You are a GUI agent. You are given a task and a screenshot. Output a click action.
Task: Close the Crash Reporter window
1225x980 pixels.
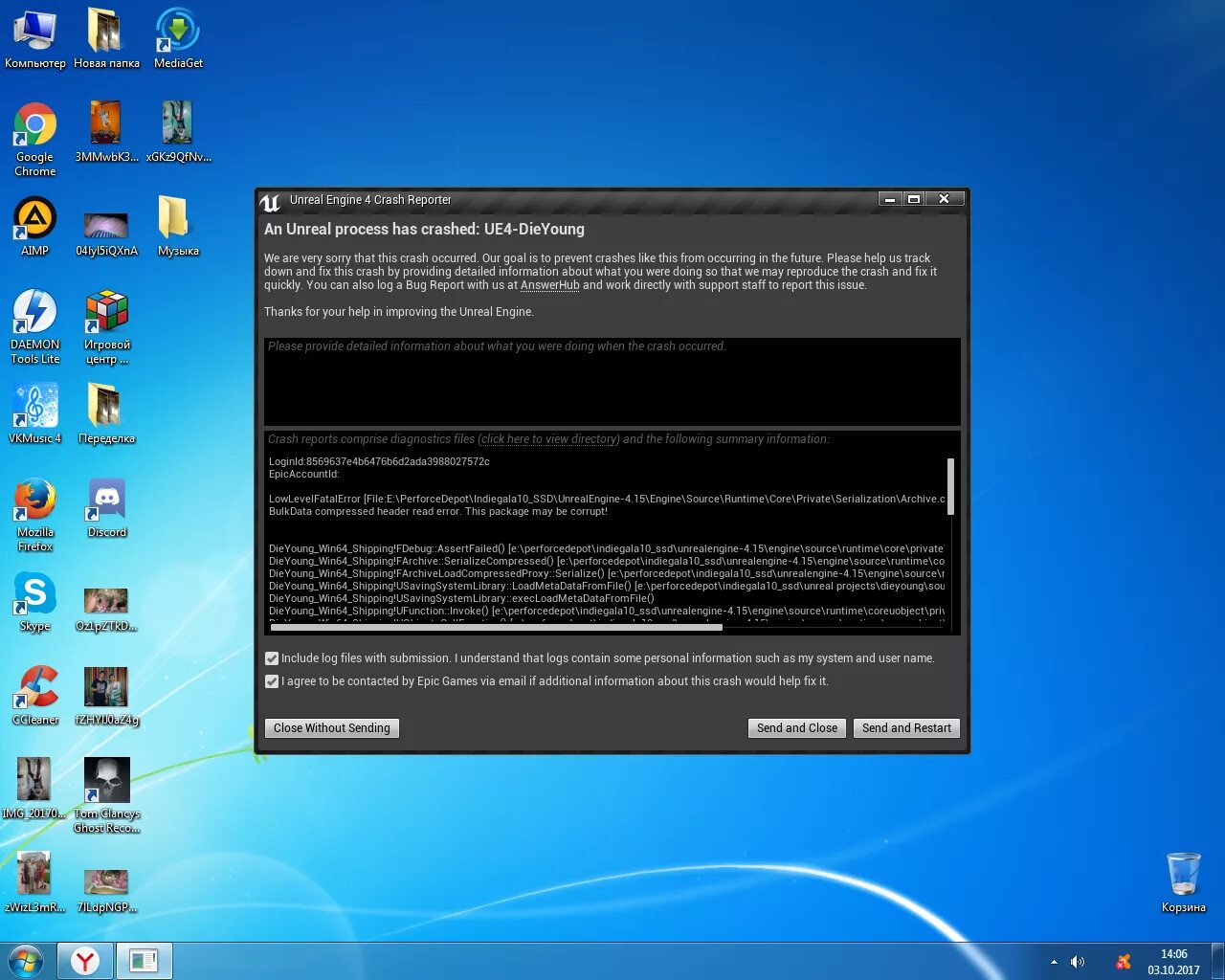[x=945, y=199]
